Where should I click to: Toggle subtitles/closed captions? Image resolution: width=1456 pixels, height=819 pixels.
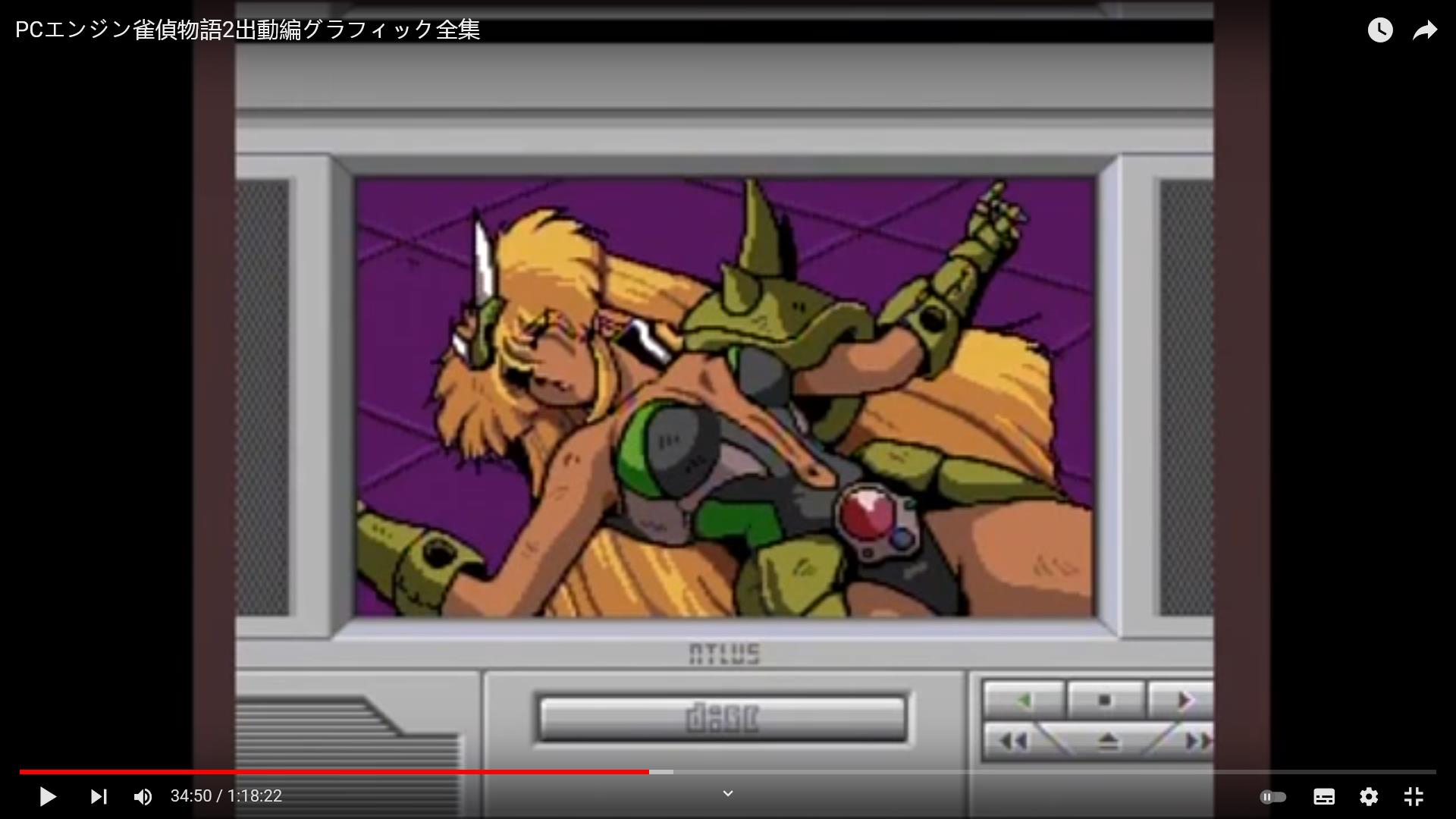(x=1323, y=796)
